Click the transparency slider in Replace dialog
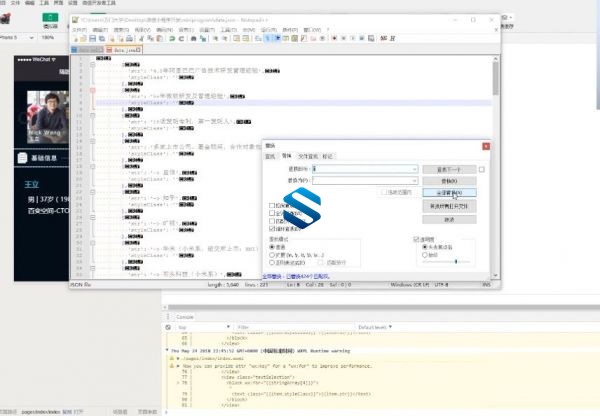The width and height of the screenshot is (600, 416). 446,262
